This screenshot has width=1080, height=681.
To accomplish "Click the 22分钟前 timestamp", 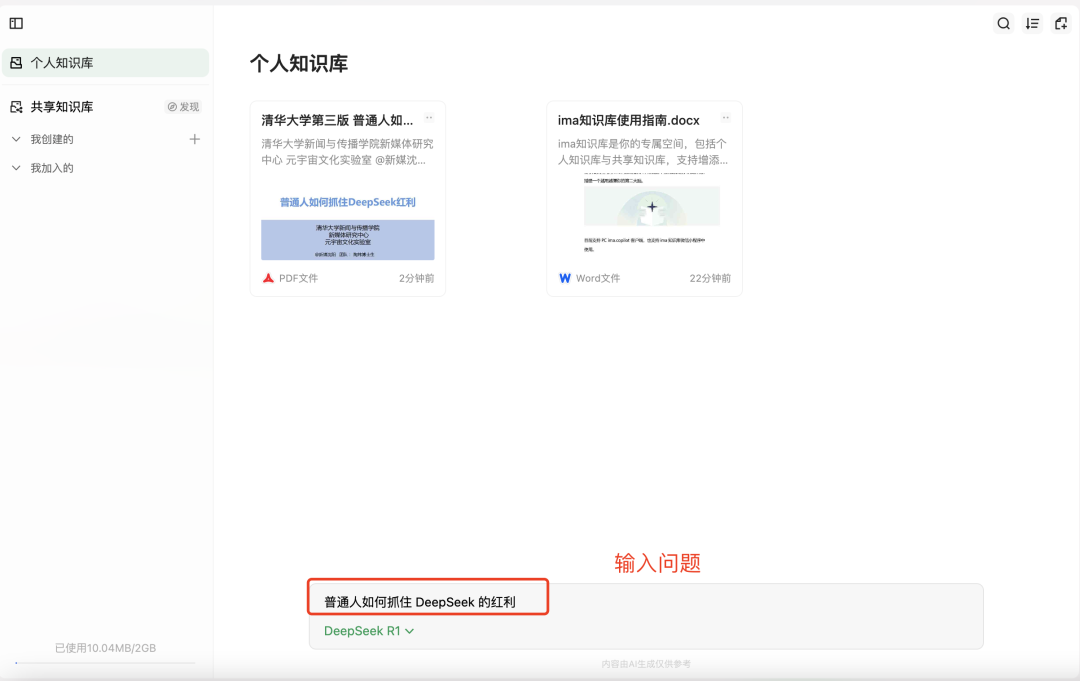I will click(710, 278).
